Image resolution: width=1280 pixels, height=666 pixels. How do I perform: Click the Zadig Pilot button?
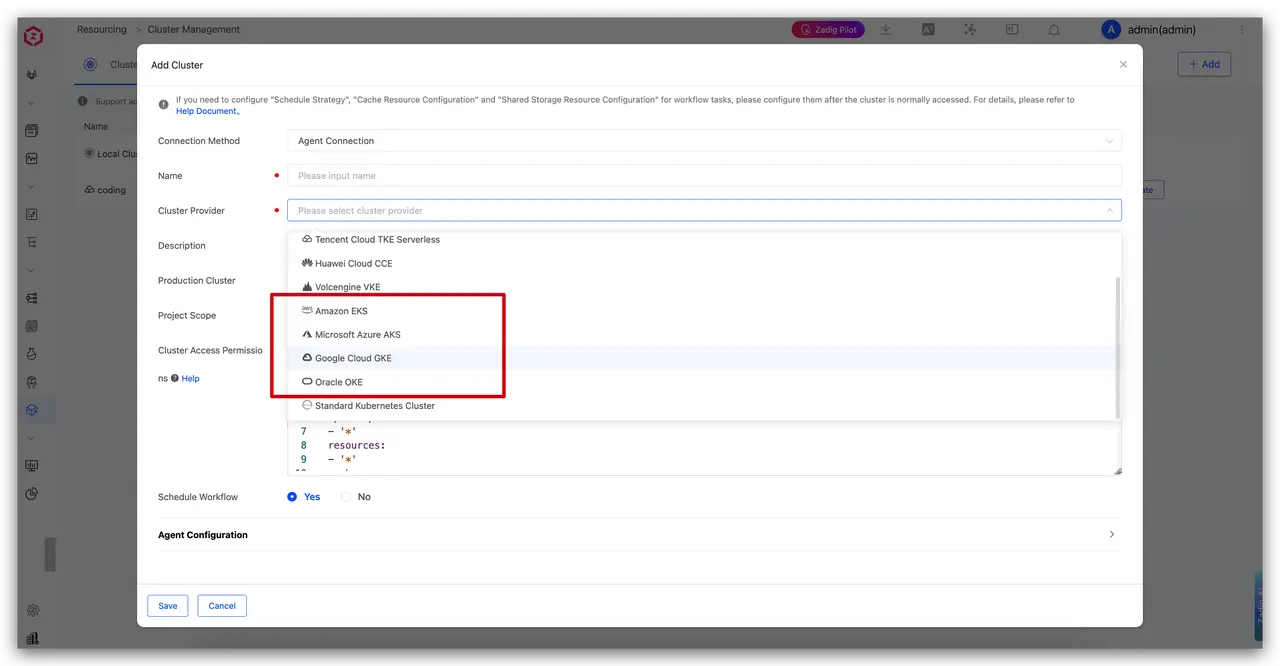point(828,30)
